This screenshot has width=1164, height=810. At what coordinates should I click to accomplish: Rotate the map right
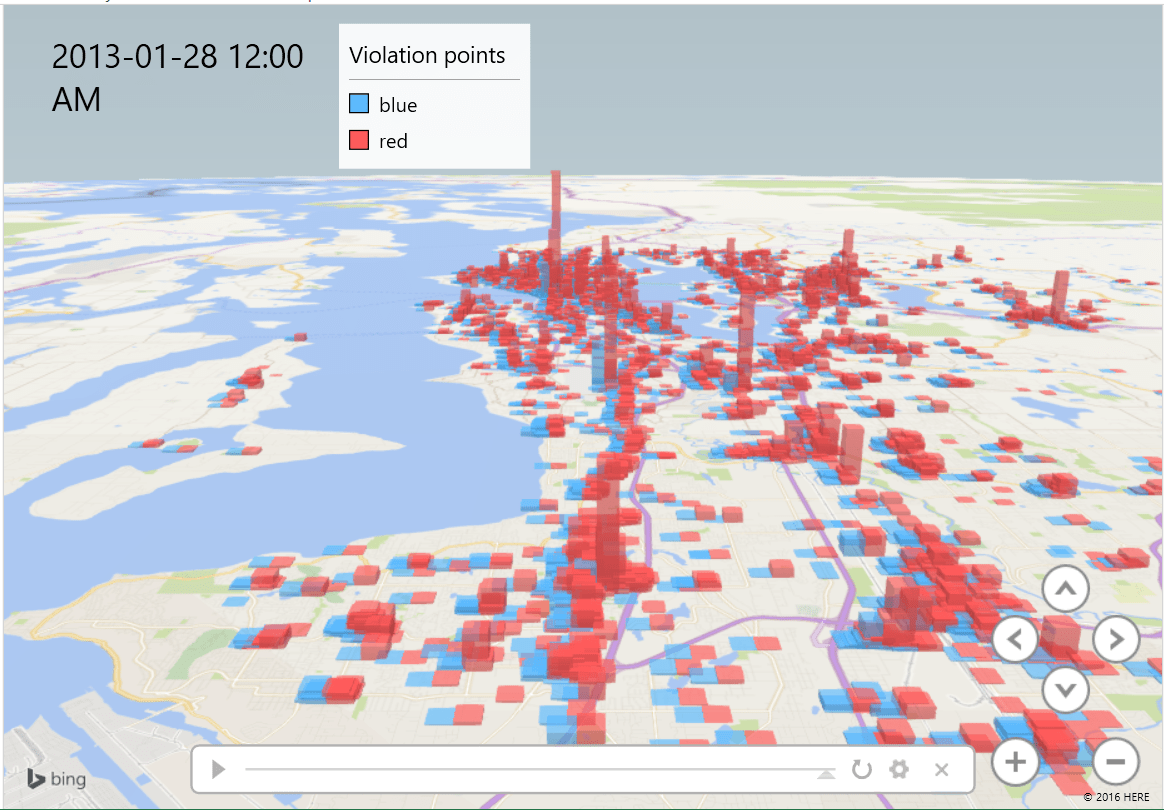tap(1116, 639)
